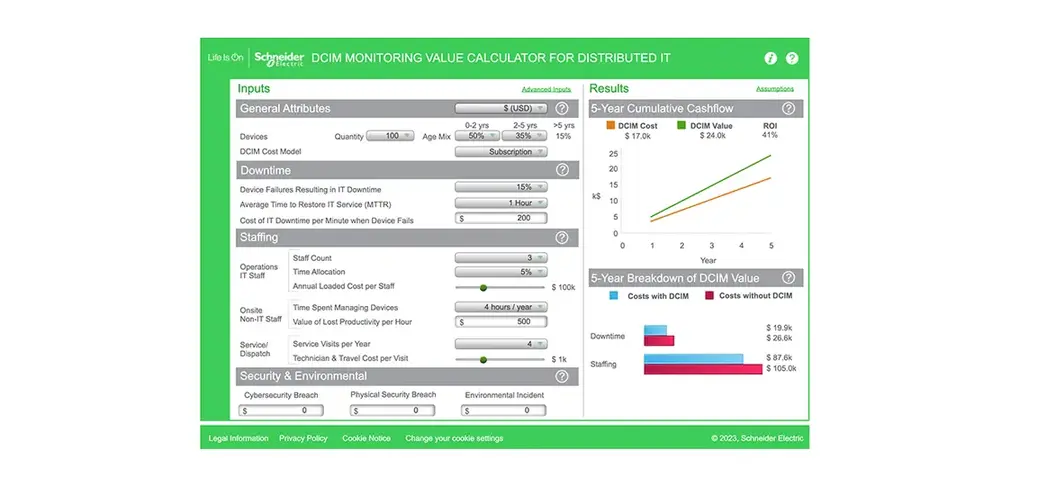Open Time Spent Managing Devices dropdown
The image size is (1038, 486).
tap(501, 307)
